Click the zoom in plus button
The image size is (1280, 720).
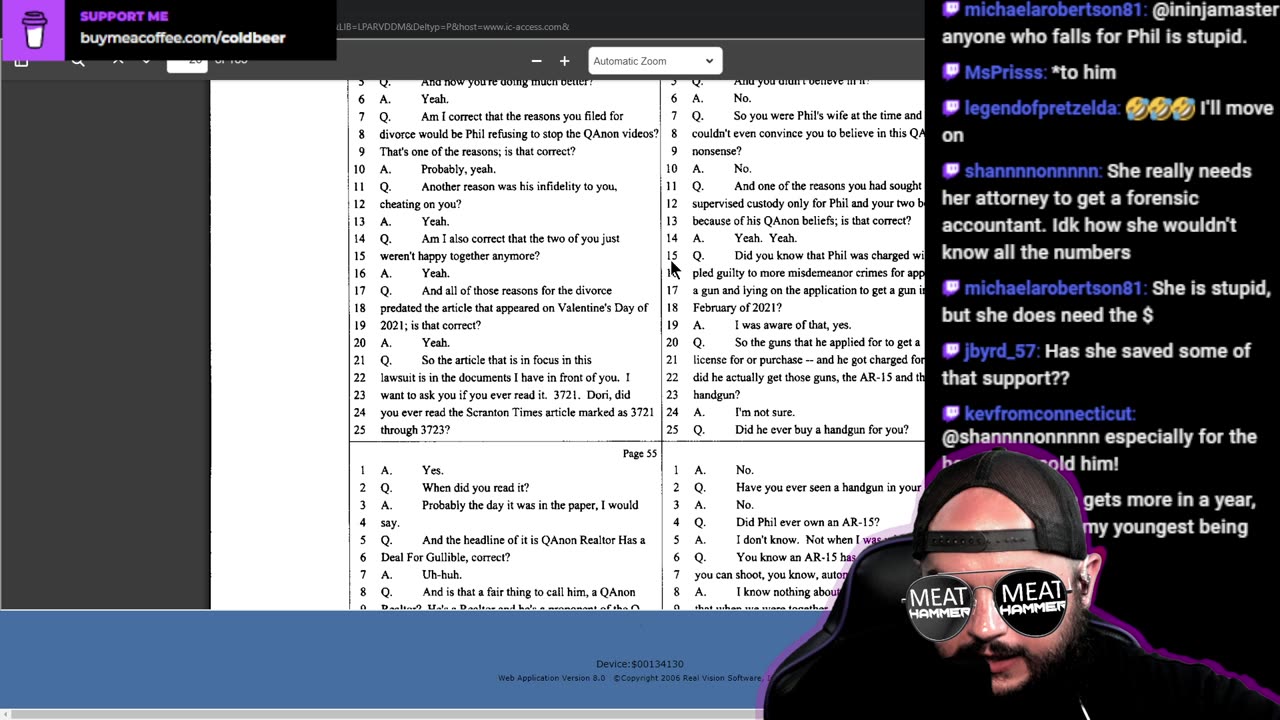[564, 61]
